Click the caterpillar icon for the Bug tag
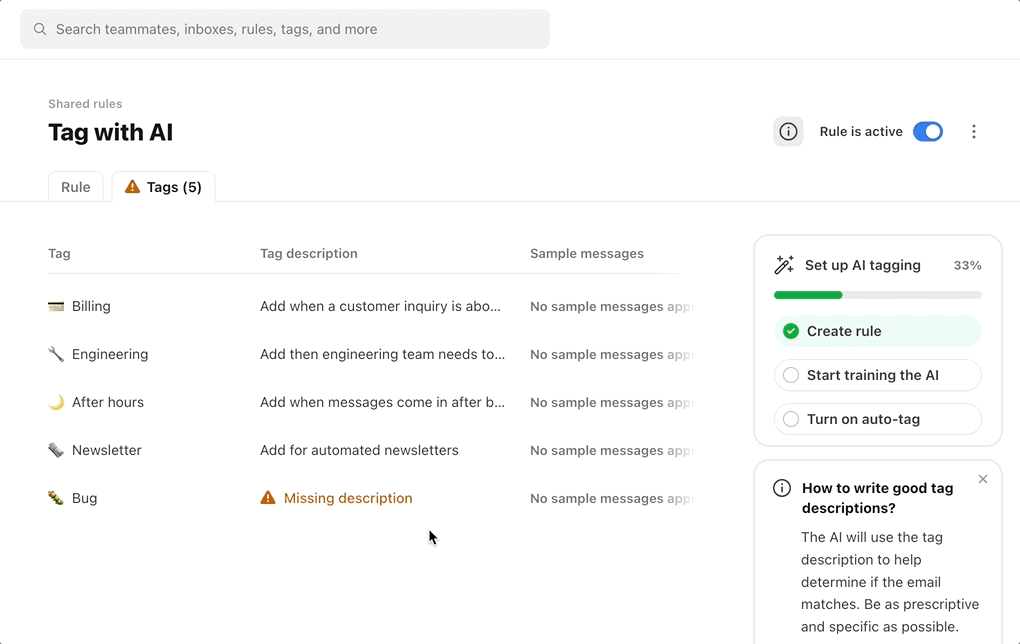Image resolution: width=1020 pixels, height=644 pixels. coord(56,498)
